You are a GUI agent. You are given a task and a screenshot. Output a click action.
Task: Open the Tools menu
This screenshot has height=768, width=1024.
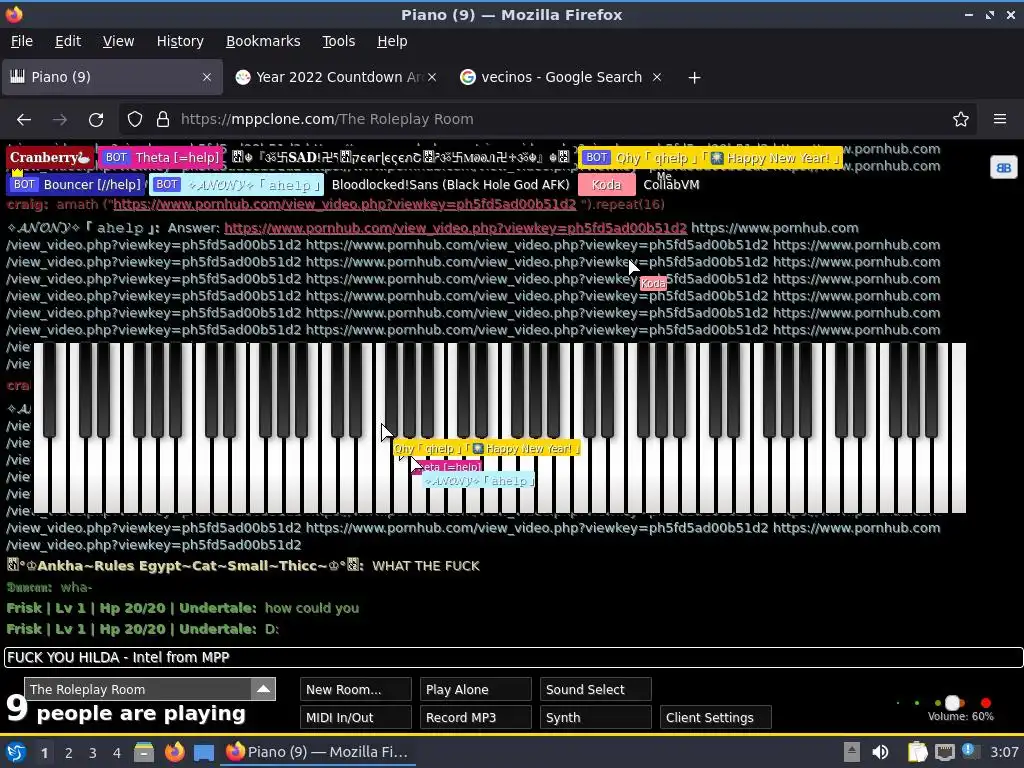338,41
